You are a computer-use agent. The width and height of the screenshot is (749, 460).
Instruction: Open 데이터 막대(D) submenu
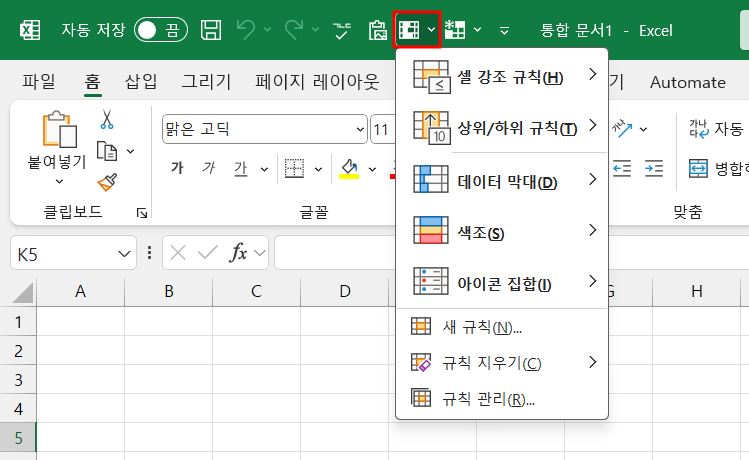coord(503,180)
